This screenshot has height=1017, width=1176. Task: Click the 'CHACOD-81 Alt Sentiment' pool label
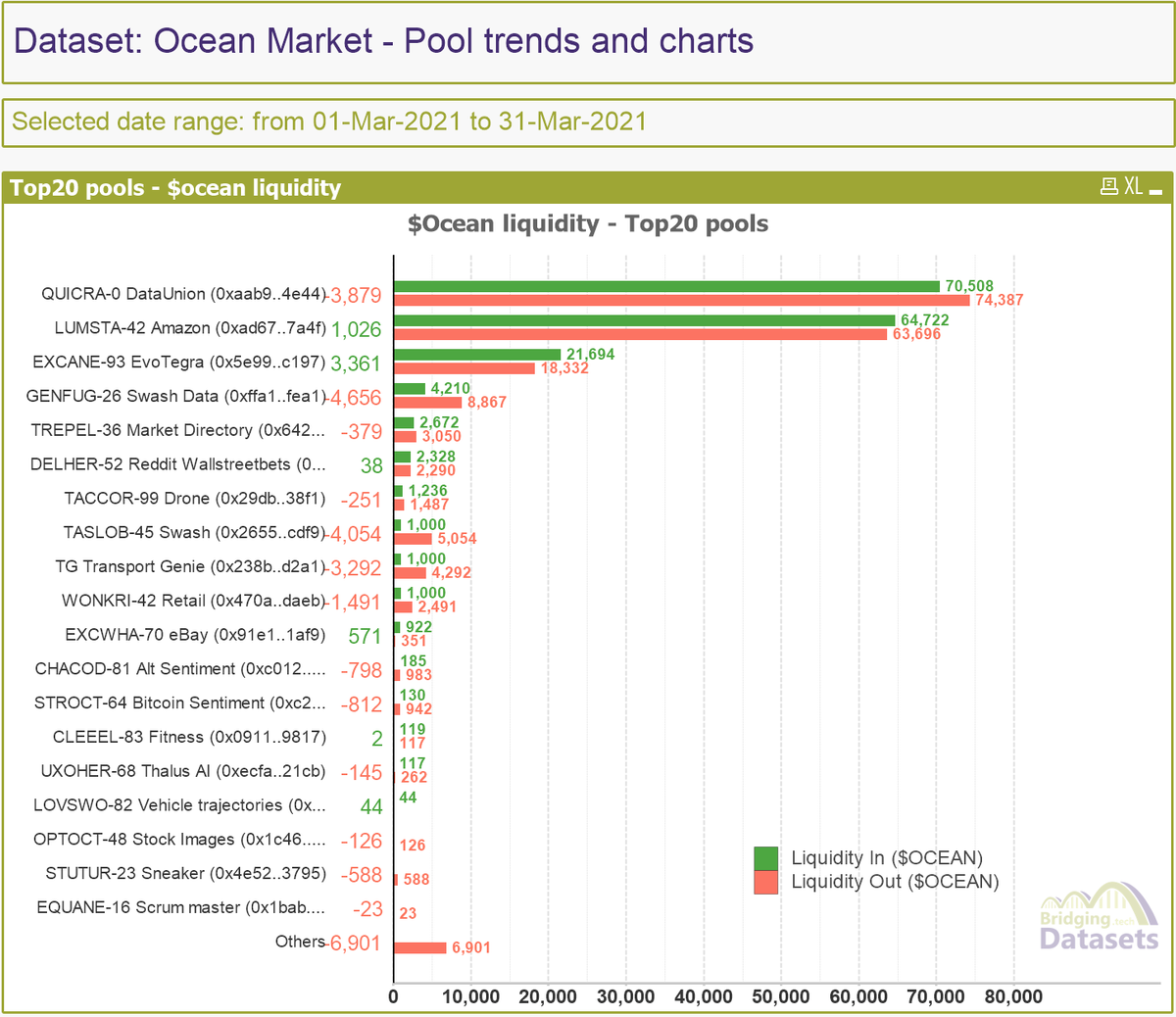tap(180, 668)
